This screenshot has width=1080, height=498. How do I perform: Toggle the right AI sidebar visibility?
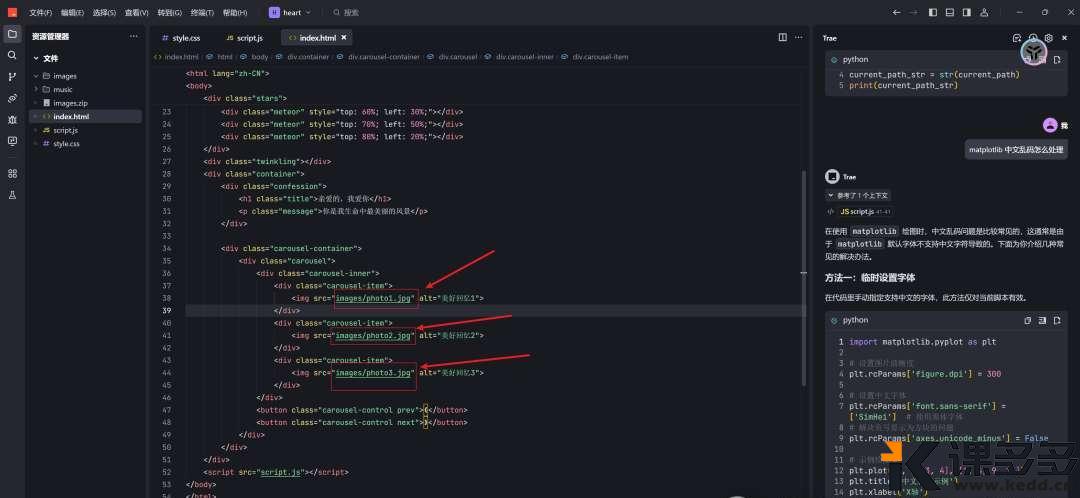(x=966, y=13)
